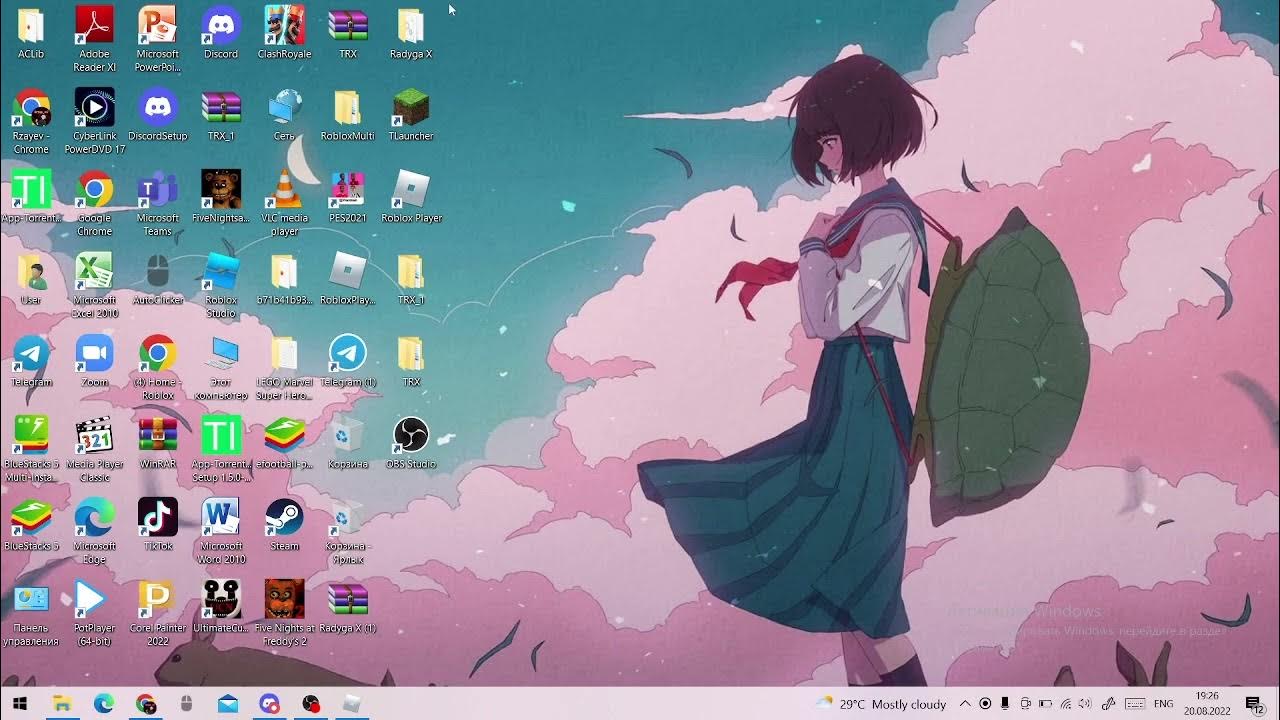Select the b71b41b93... file icon
The height and width of the screenshot is (720, 1280).
(x=285, y=279)
